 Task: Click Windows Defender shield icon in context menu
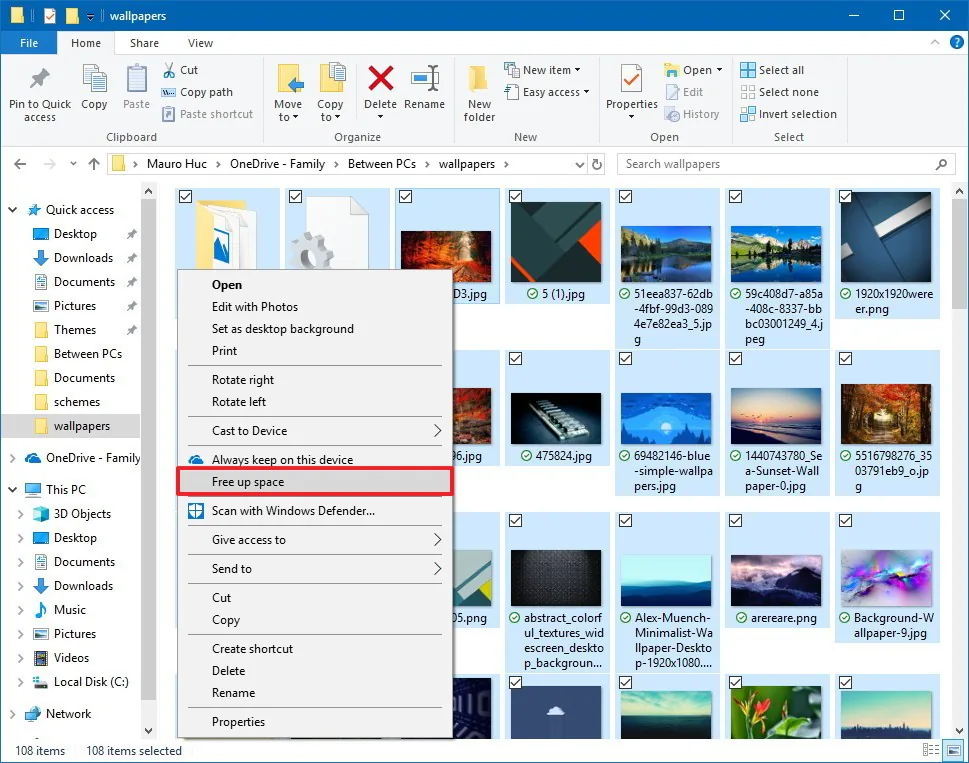pyautogui.click(x=196, y=511)
